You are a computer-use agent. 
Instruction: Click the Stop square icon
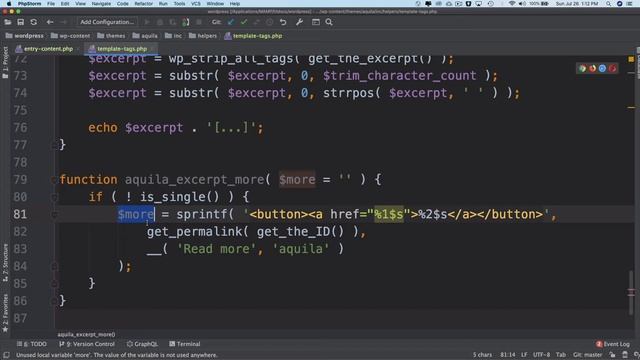click(x=199, y=22)
